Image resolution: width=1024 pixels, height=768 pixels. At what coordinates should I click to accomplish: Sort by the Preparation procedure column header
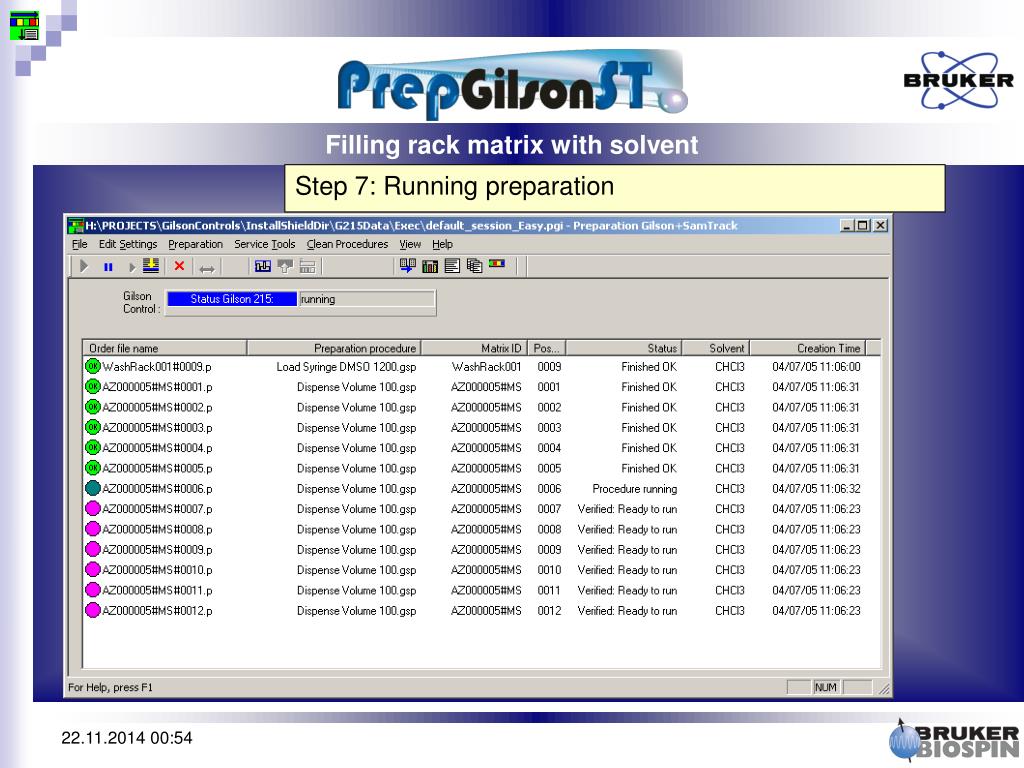(x=334, y=348)
